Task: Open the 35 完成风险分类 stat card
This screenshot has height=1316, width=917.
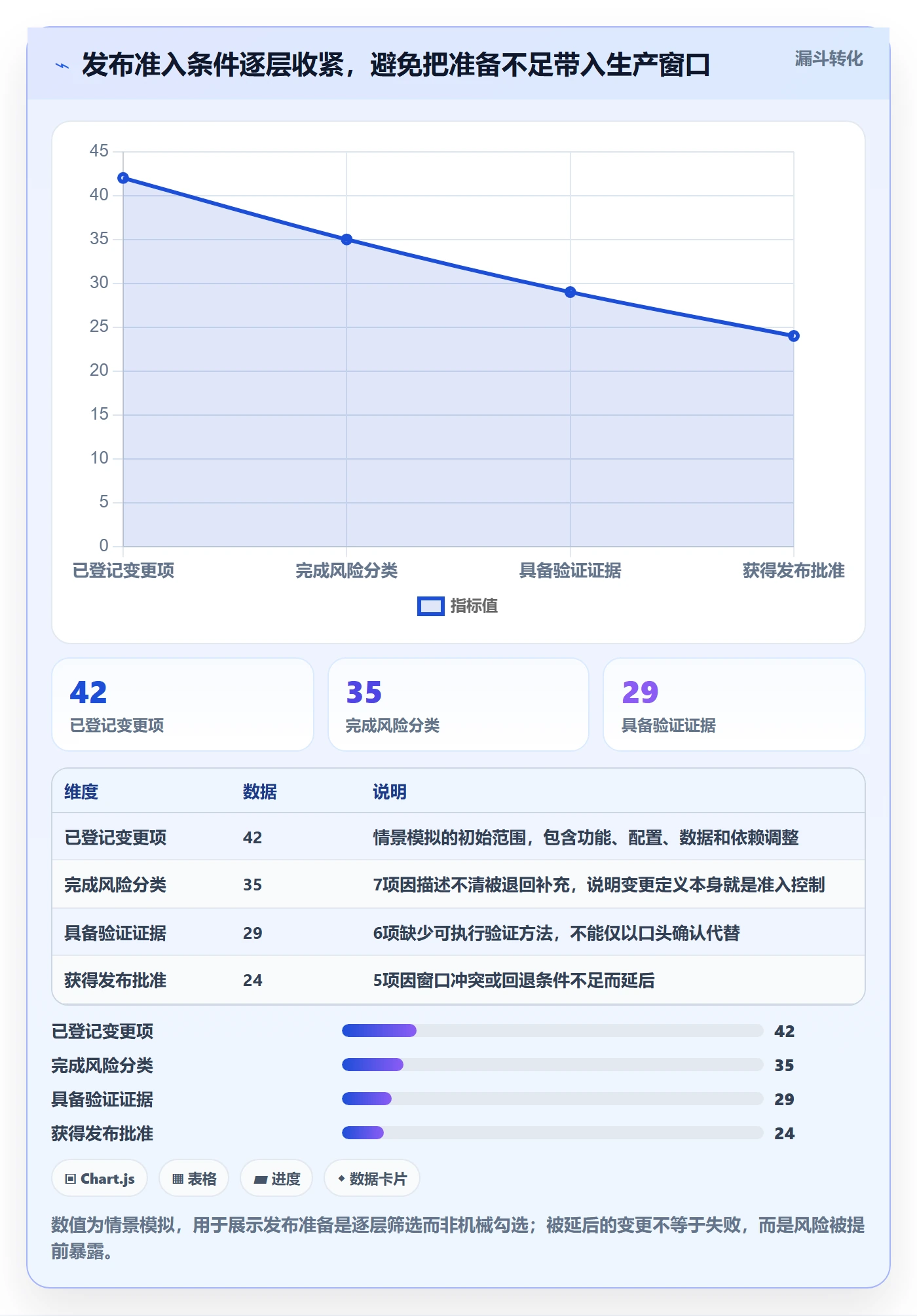Action: pyautogui.click(x=458, y=704)
